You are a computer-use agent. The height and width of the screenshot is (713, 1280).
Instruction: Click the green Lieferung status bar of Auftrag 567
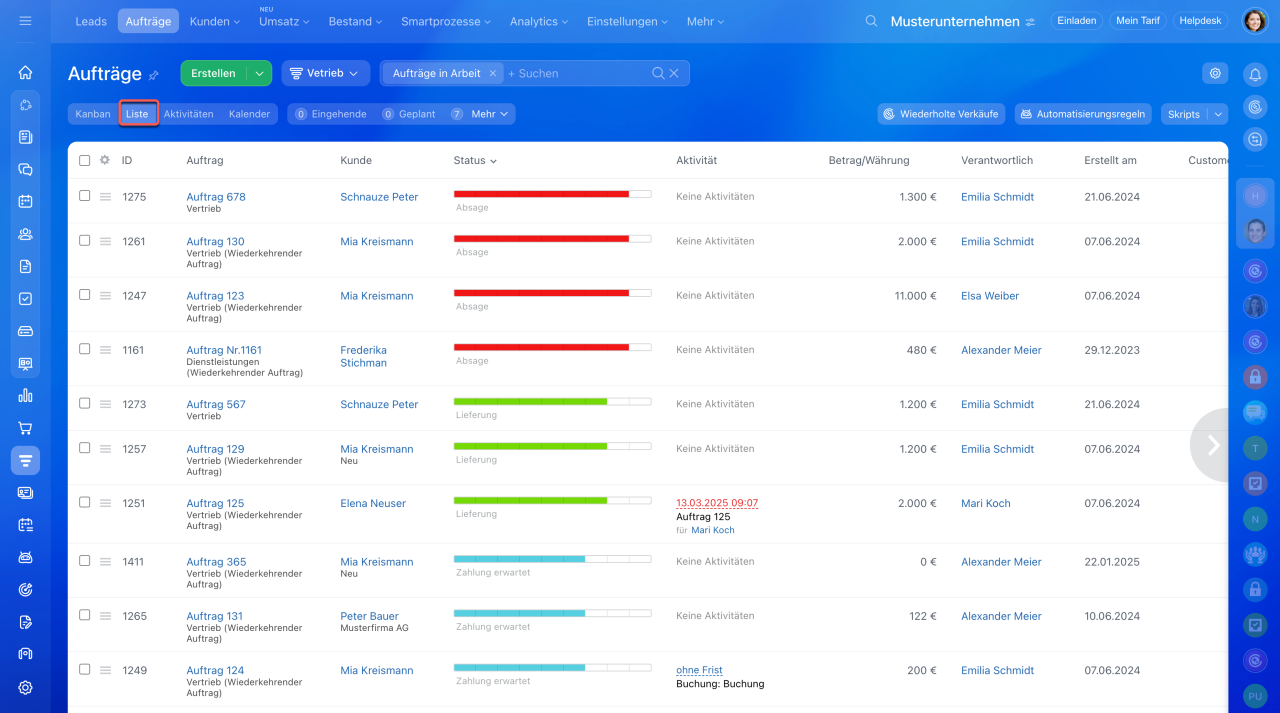pyautogui.click(x=530, y=401)
